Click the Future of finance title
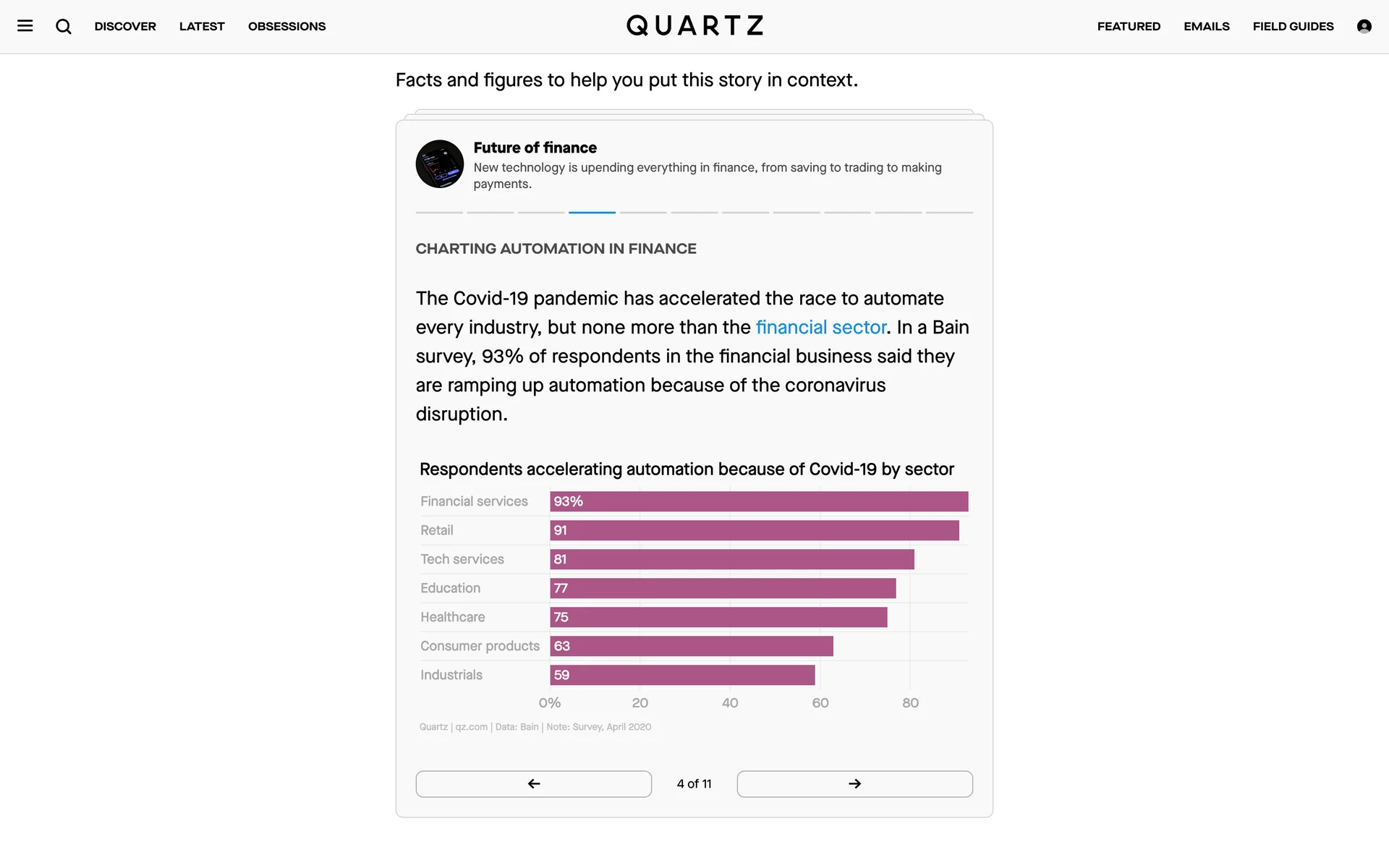Viewport: 1389px width, 868px height. 535,148
